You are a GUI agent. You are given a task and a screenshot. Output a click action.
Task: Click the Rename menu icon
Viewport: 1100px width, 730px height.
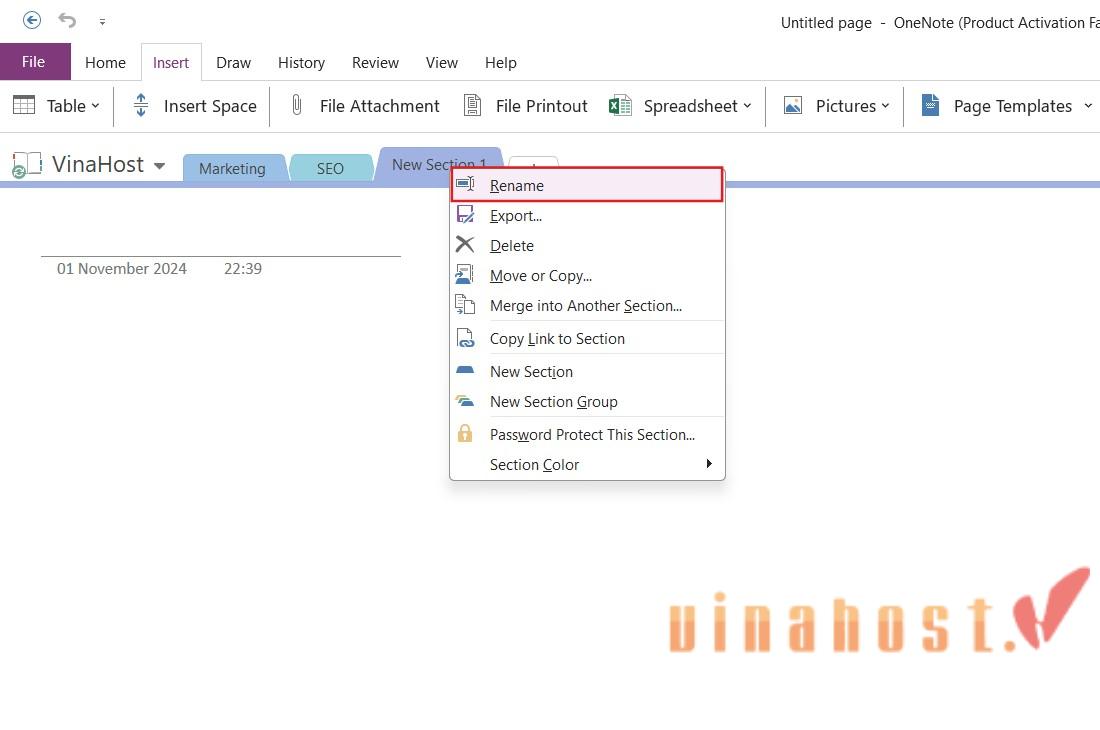tap(465, 184)
